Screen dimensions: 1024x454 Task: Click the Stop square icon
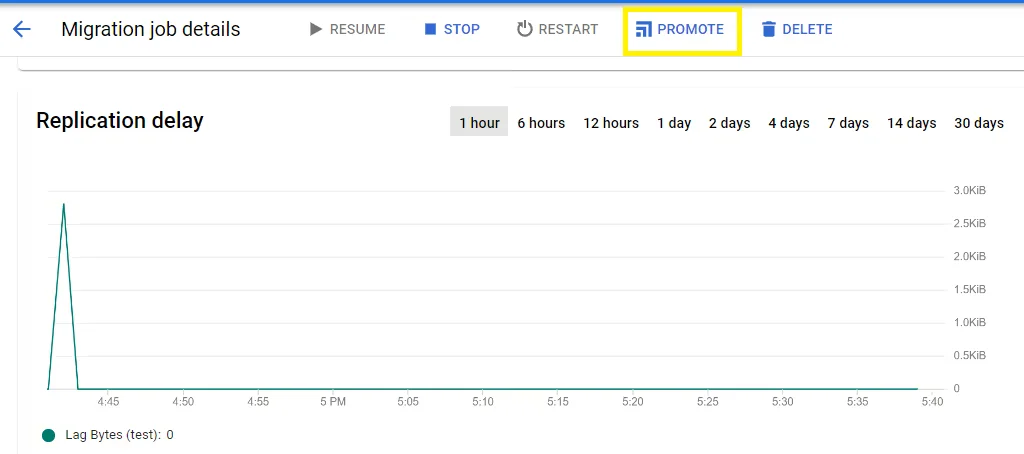pos(430,29)
